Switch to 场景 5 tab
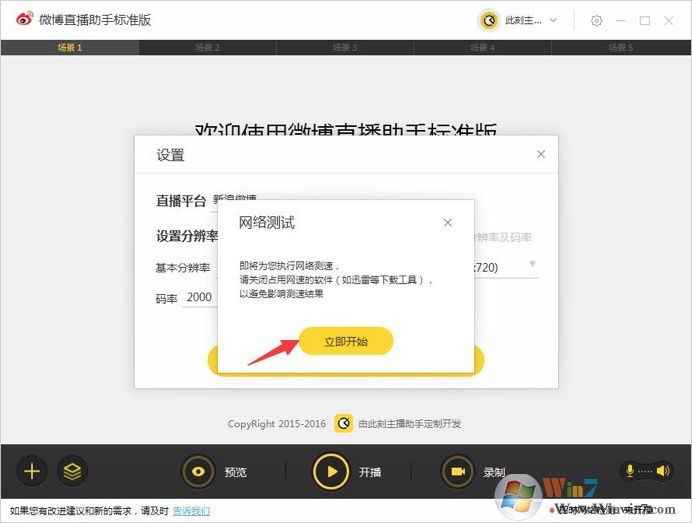692x523 pixels. click(x=621, y=47)
